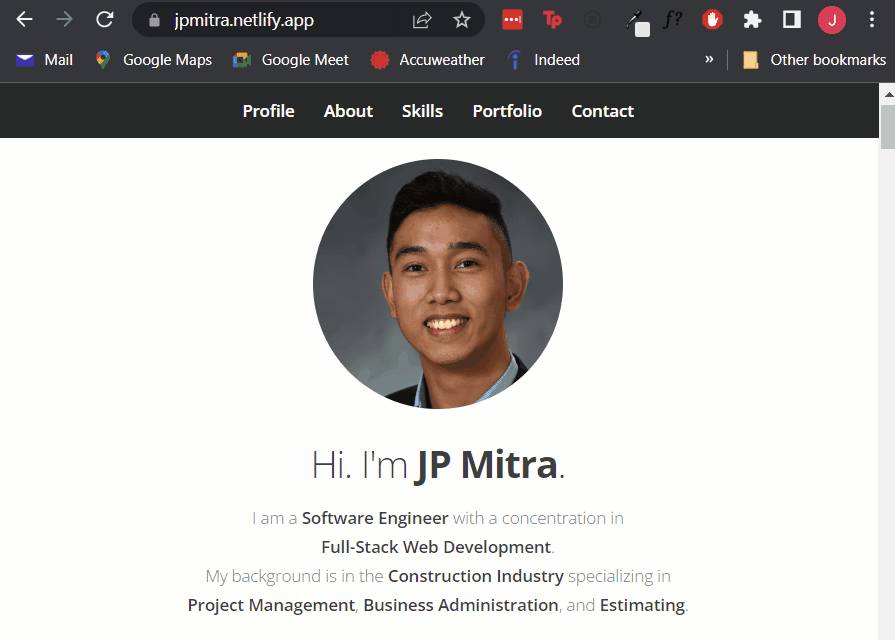
Task: Open the J profile avatar menu
Action: [832, 20]
